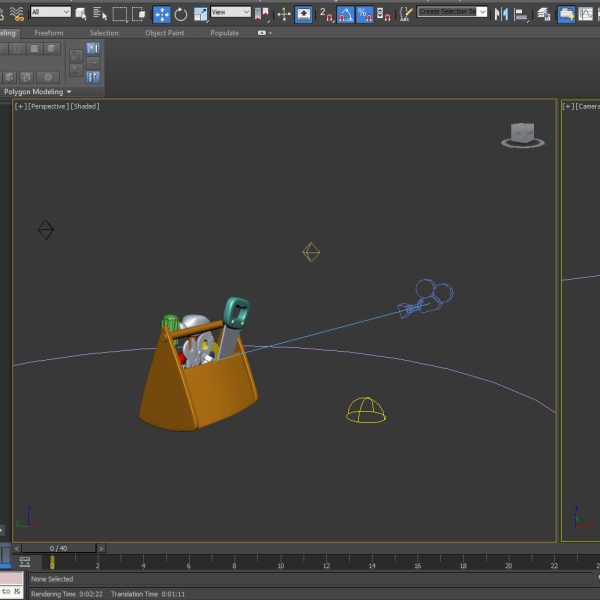Image resolution: width=600 pixels, height=600 pixels.
Task: Open the Curve Editor icon
Action: tap(585, 15)
